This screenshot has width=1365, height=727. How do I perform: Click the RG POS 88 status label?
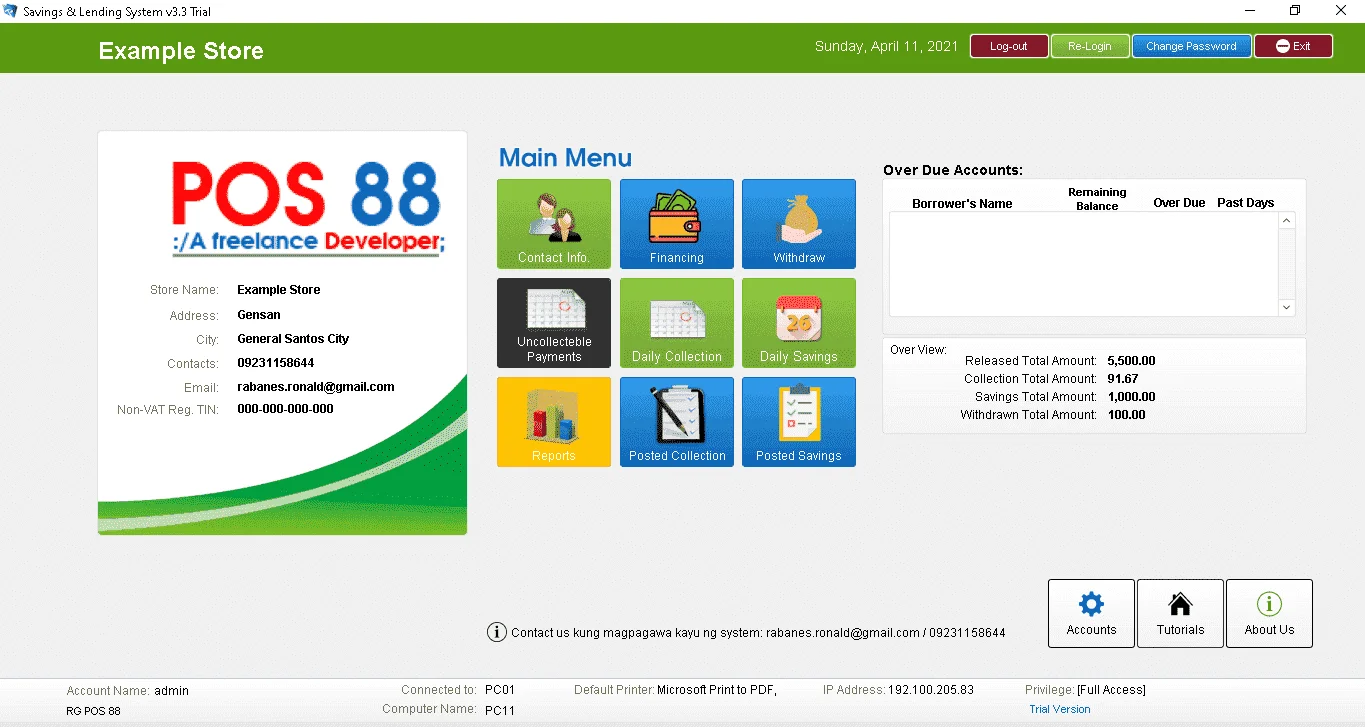(x=94, y=711)
